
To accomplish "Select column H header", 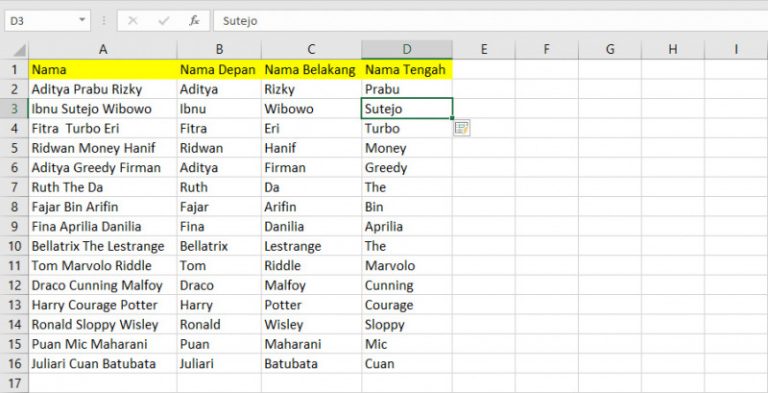I will [673, 49].
